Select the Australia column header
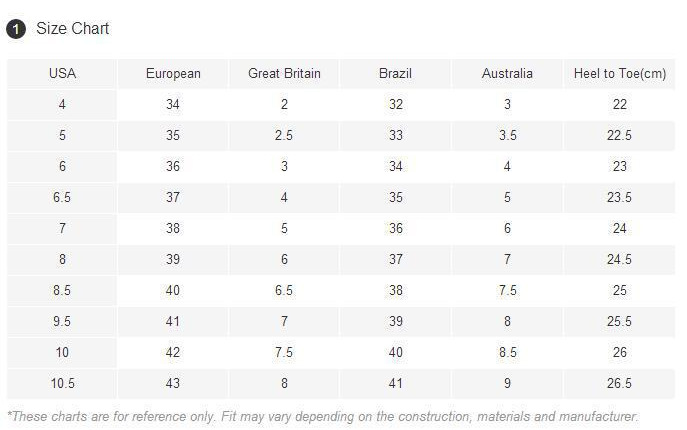 tap(507, 73)
